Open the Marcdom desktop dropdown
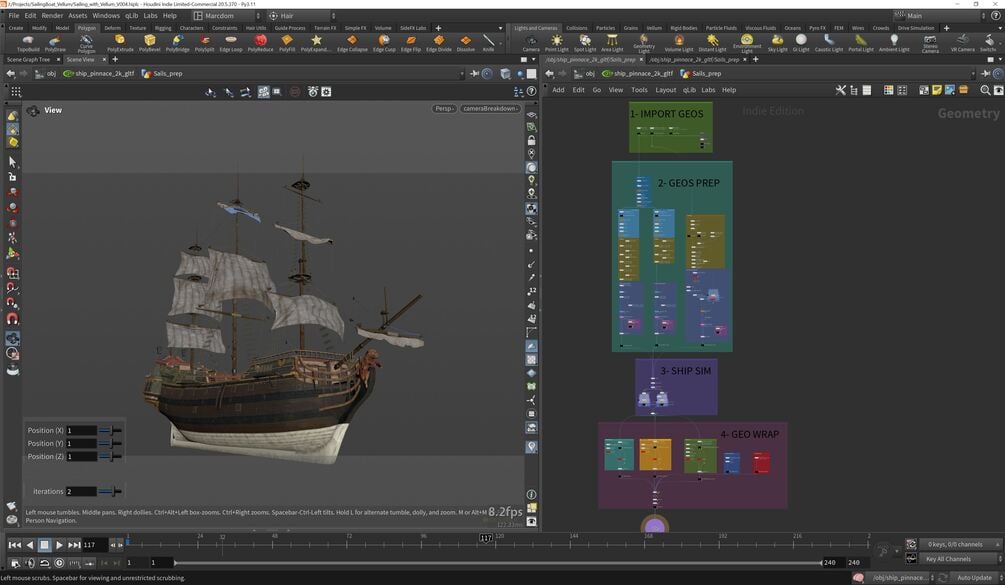Screen dimensions: 1005x585 [x=227, y=15]
